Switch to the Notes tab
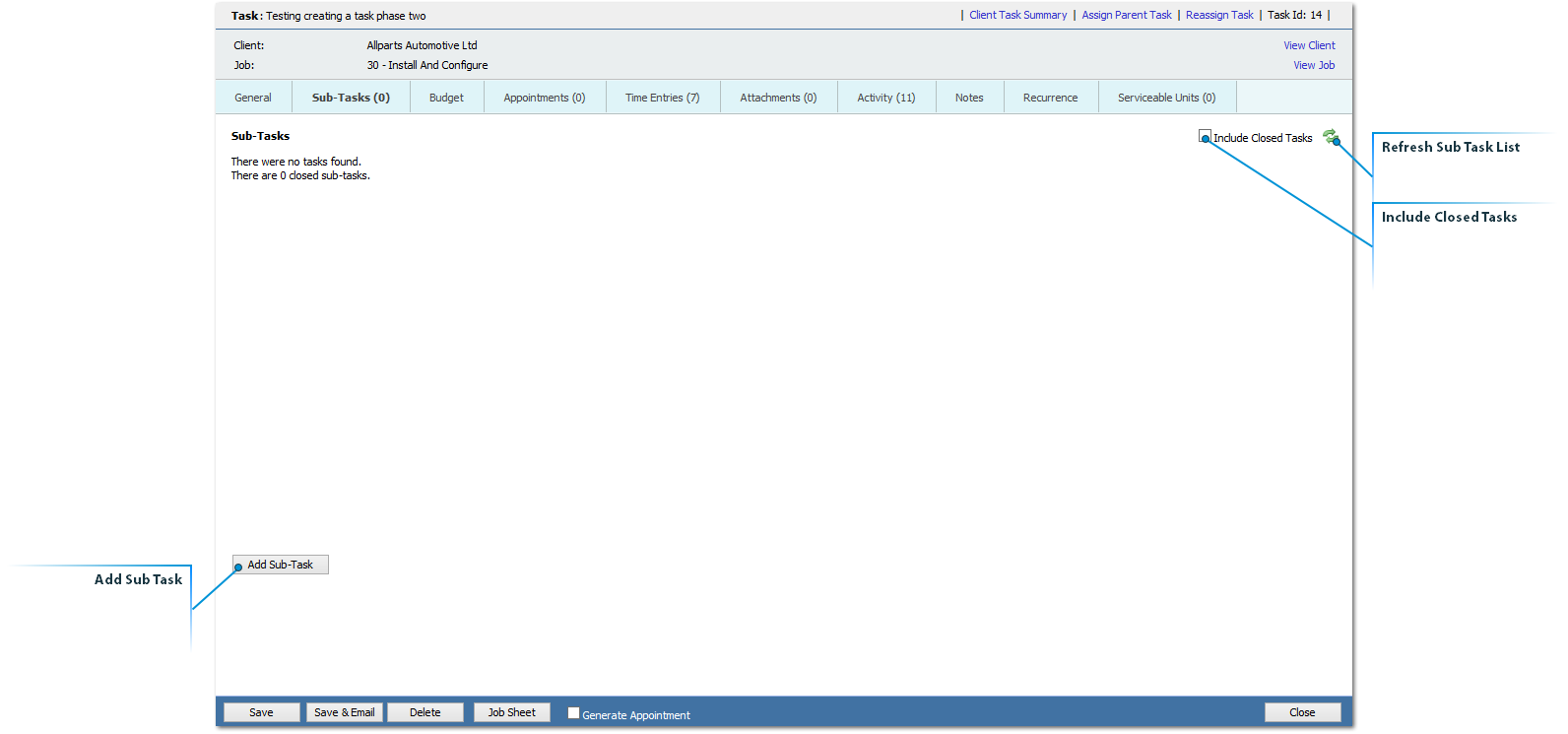 pos(969,98)
